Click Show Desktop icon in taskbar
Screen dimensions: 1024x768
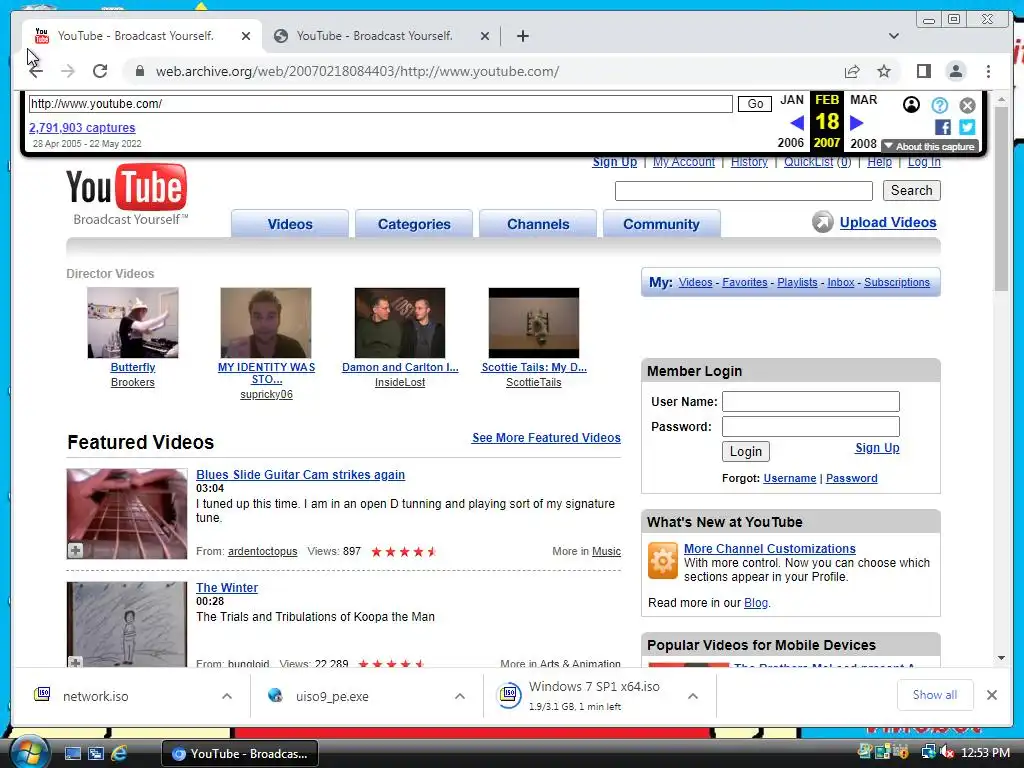(72, 754)
